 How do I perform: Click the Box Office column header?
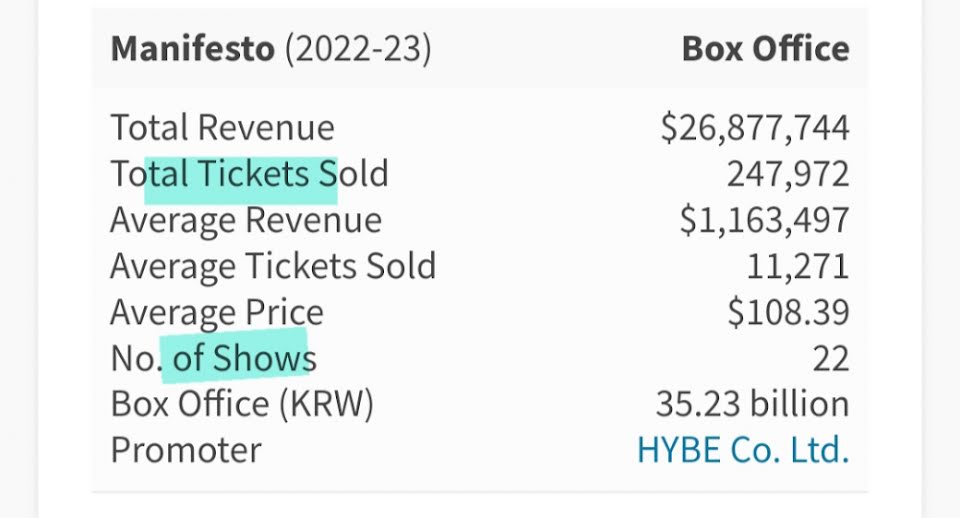tap(765, 49)
